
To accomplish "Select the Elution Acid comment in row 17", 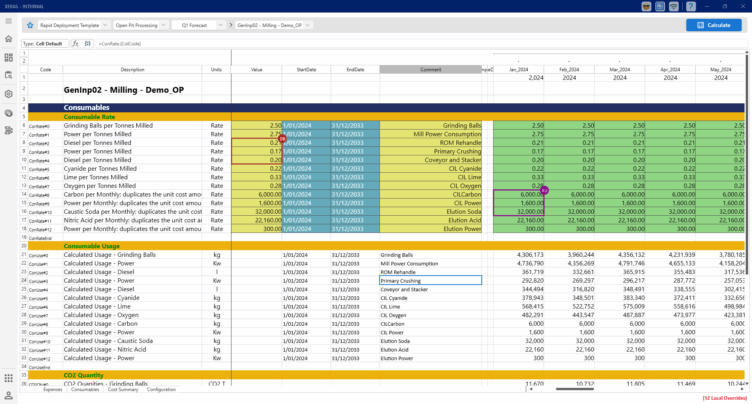I will coord(430,220).
